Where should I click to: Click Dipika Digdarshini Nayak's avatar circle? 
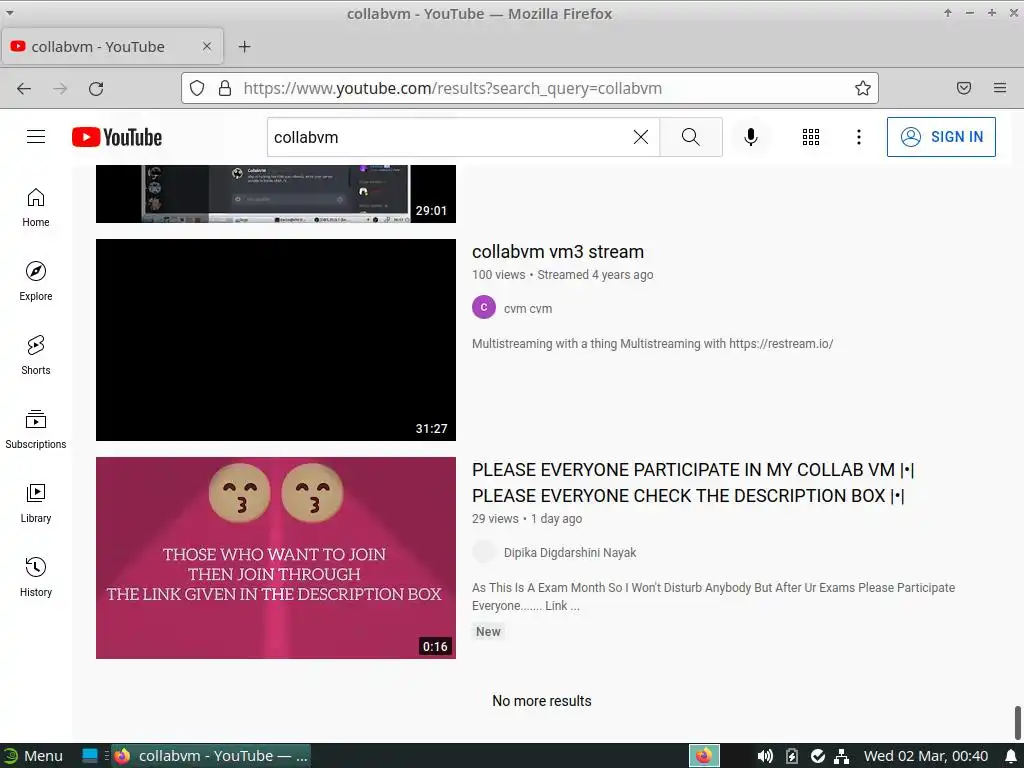(x=484, y=552)
